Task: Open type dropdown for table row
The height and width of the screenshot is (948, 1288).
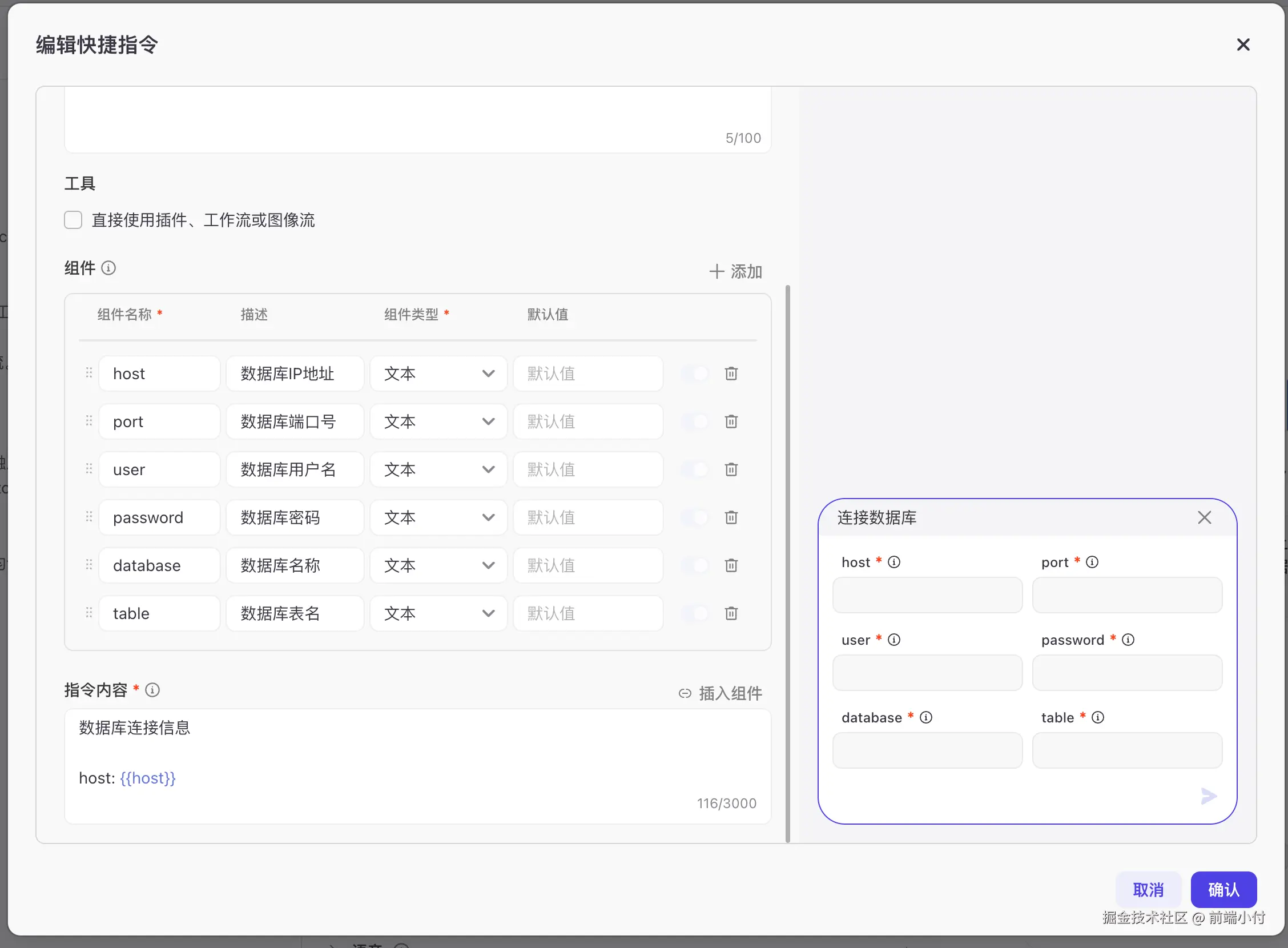Action: (438, 613)
